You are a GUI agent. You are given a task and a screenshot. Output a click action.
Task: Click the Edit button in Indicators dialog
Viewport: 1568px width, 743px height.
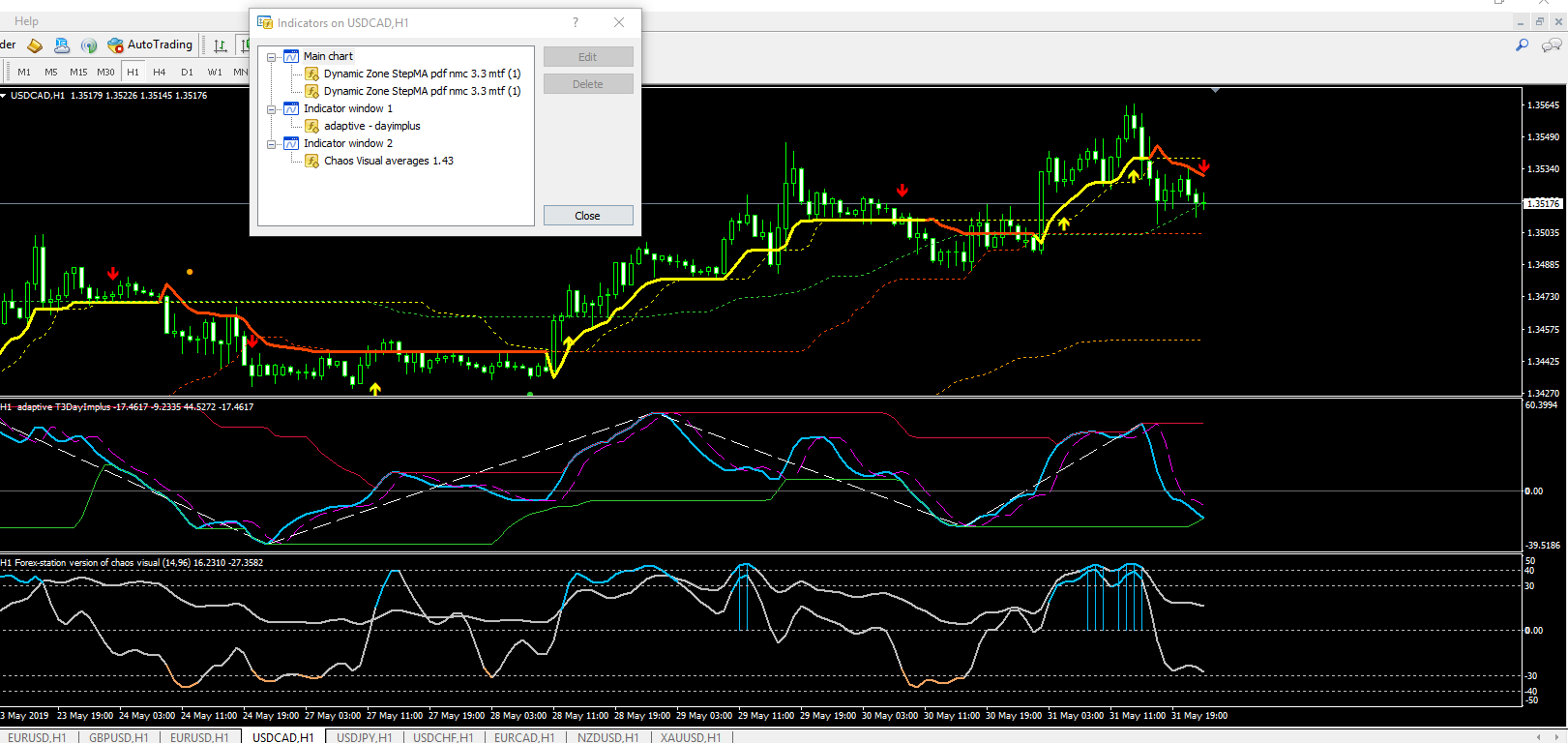coord(588,57)
